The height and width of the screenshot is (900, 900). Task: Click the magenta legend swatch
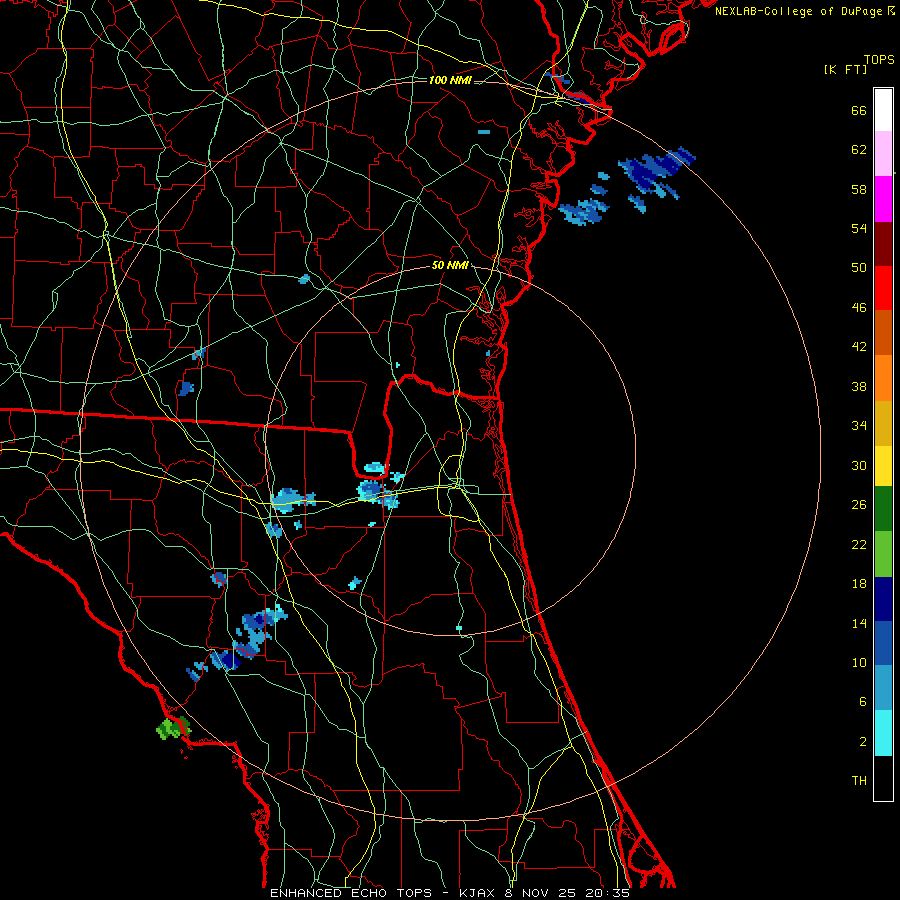883,199
